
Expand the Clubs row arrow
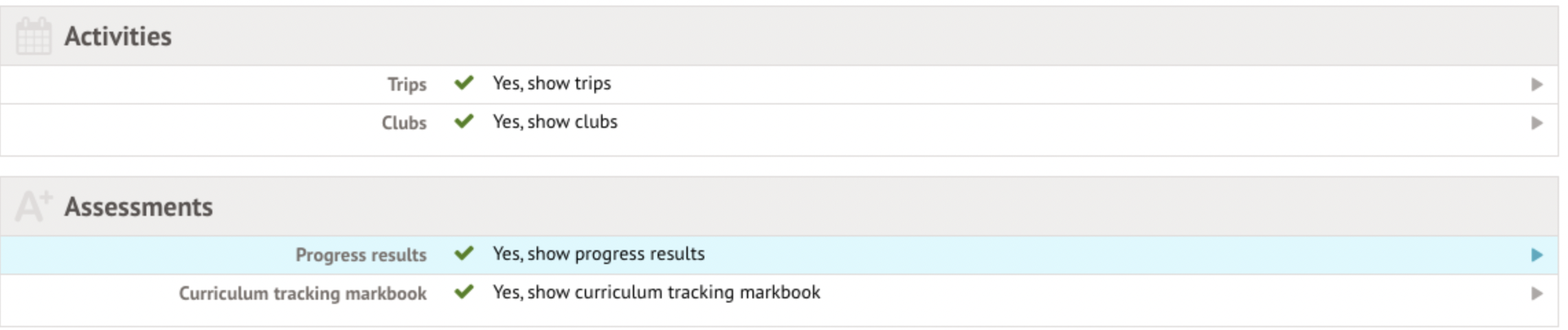click(1537, 123)
